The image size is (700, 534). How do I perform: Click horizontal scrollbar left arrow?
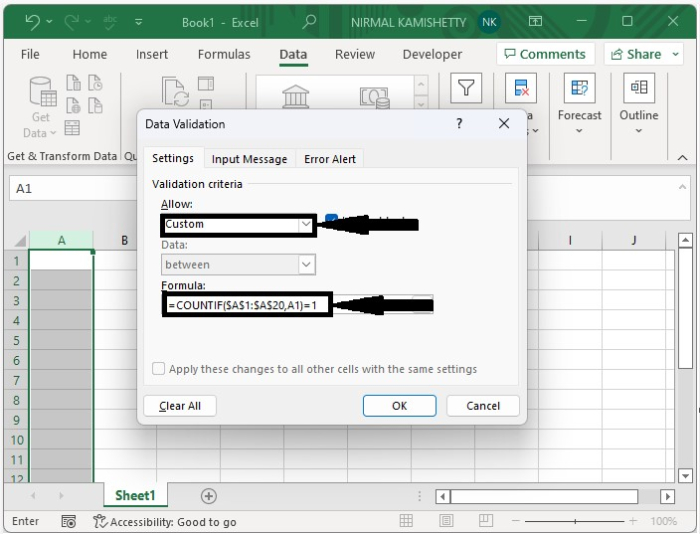click(x=443, y=496)
